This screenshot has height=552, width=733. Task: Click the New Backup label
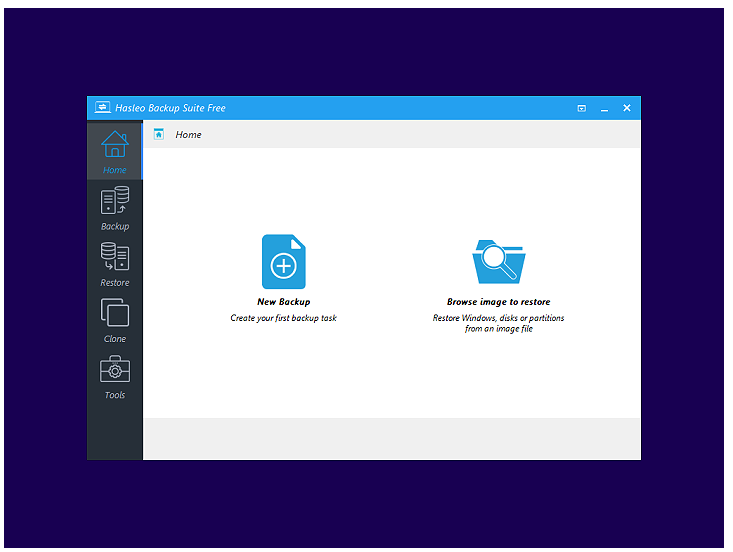(x=284, y=301)
